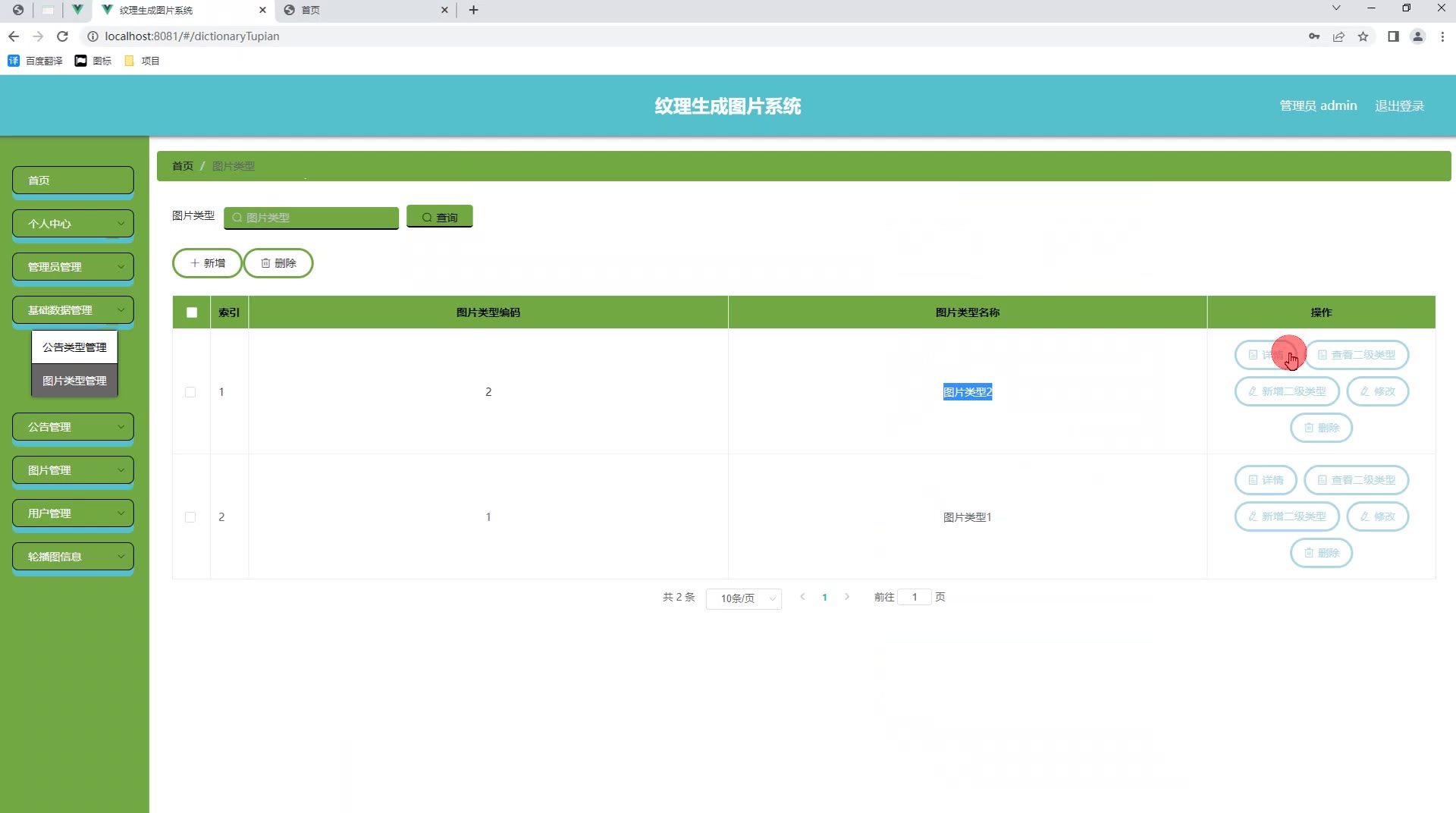Check the checkbox for row 图片类型2
1456x813 pixels.
[190, 392]
